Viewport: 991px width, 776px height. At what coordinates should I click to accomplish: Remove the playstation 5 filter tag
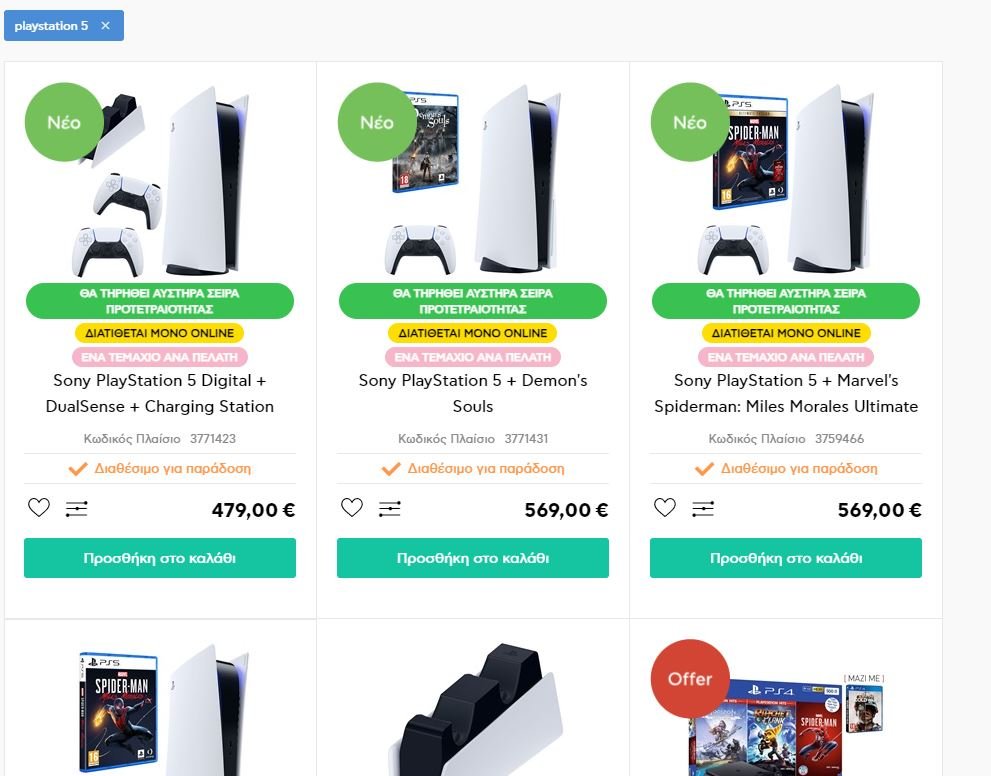coord(106,26)
